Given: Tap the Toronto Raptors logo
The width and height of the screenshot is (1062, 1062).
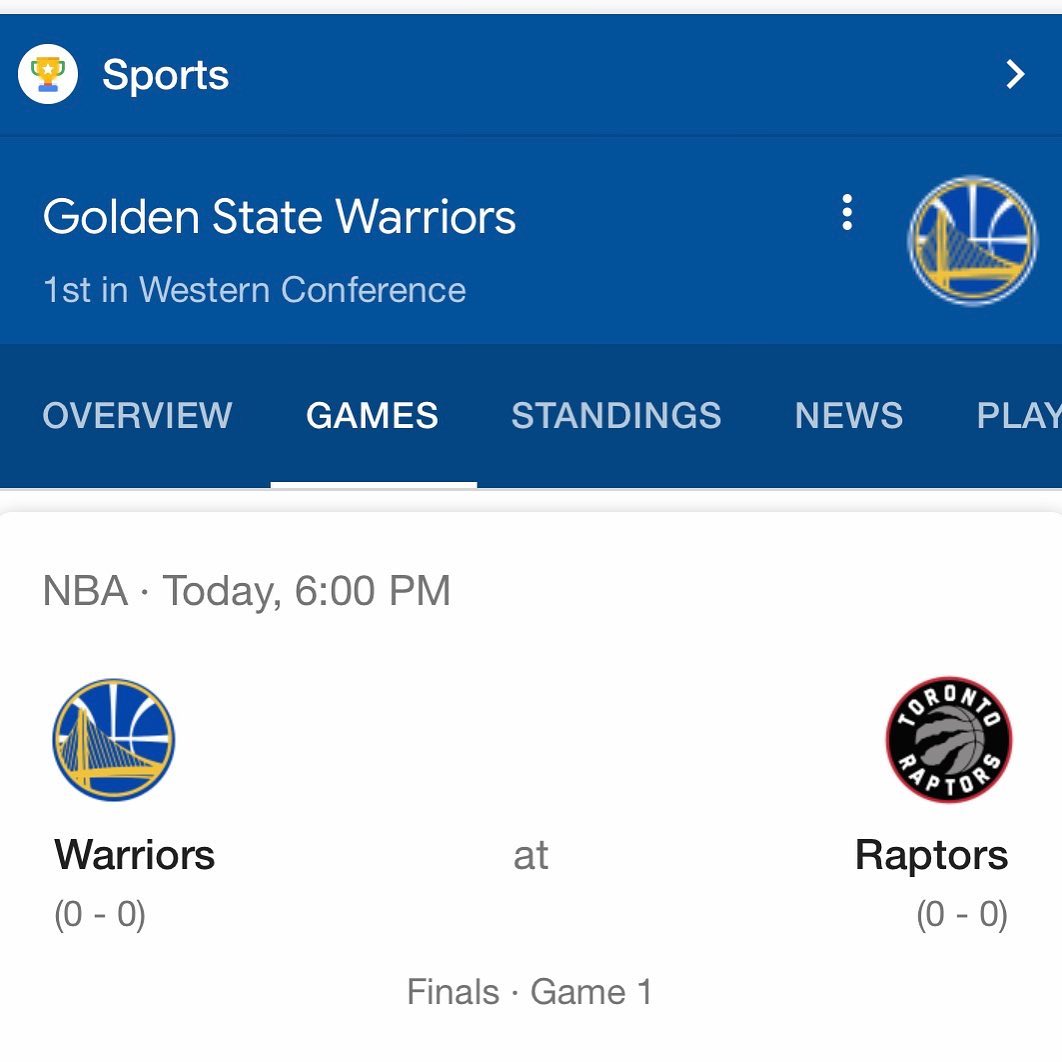Looking at the screenshot, I should (x=948, y=740).
